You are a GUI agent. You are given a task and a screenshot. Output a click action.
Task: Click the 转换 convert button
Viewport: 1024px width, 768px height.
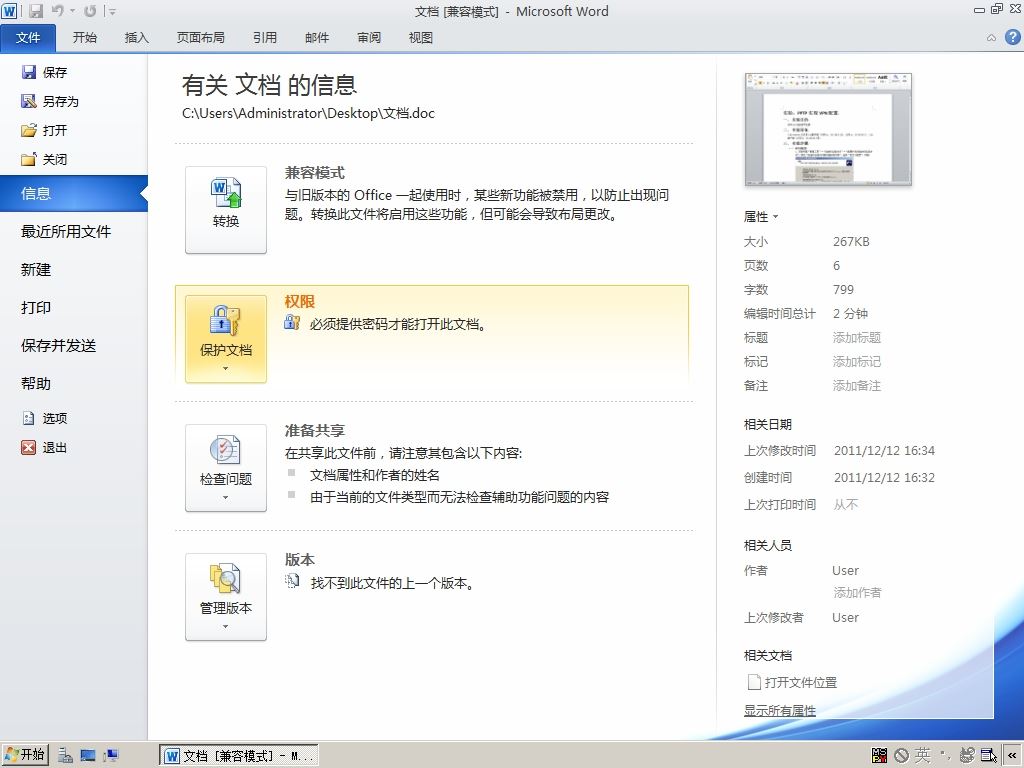tap(226, 210)
